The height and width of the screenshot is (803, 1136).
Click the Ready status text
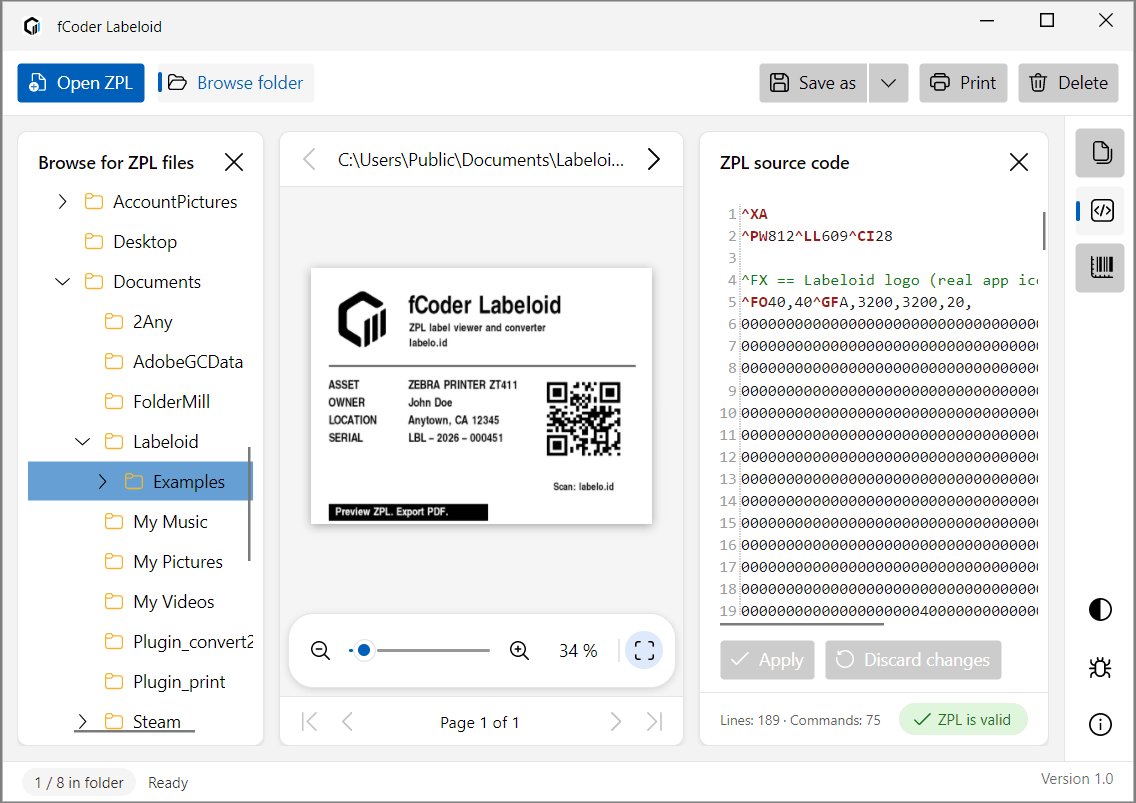pos(168,783)
